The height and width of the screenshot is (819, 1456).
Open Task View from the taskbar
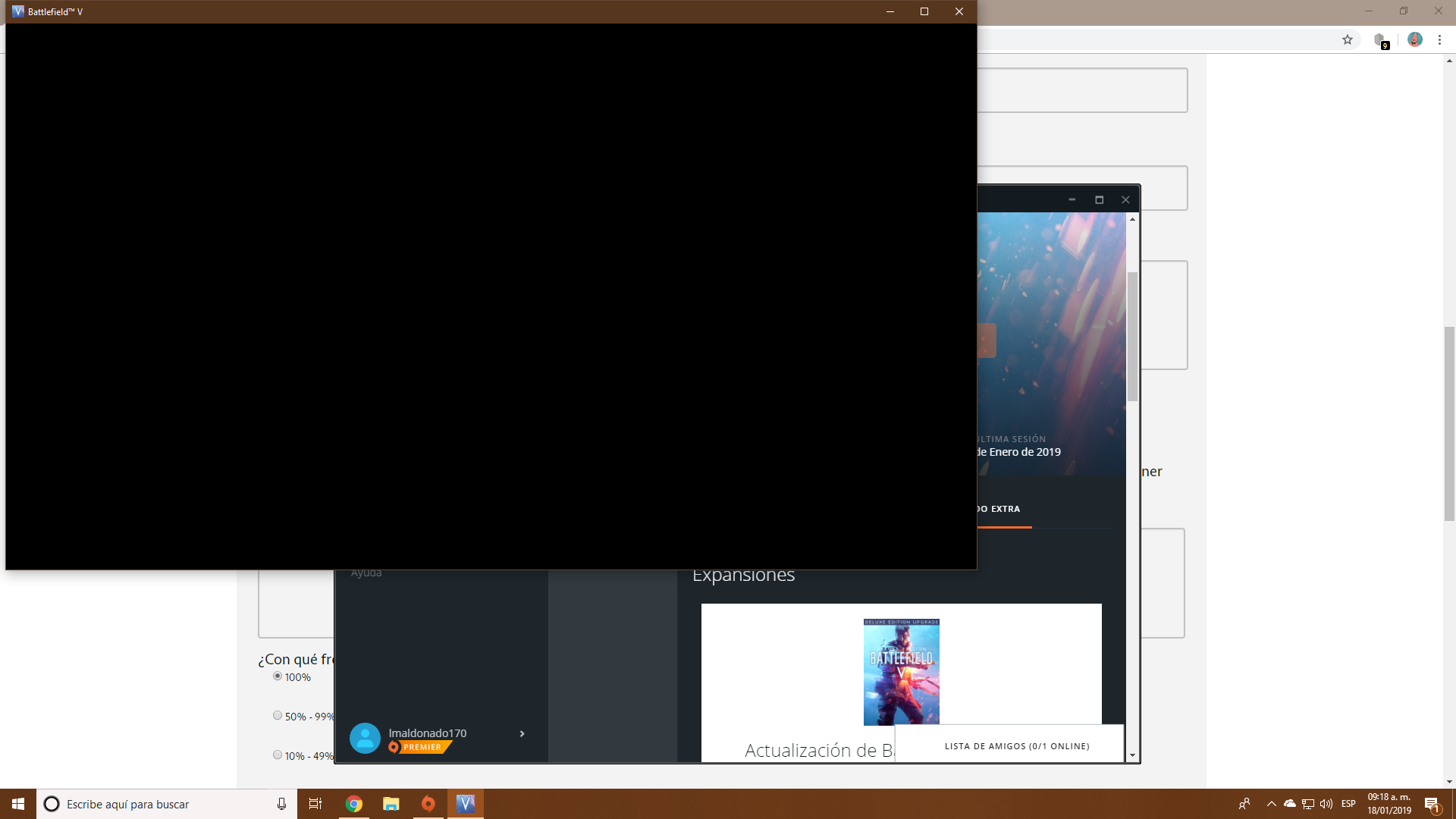pos(315,804)
